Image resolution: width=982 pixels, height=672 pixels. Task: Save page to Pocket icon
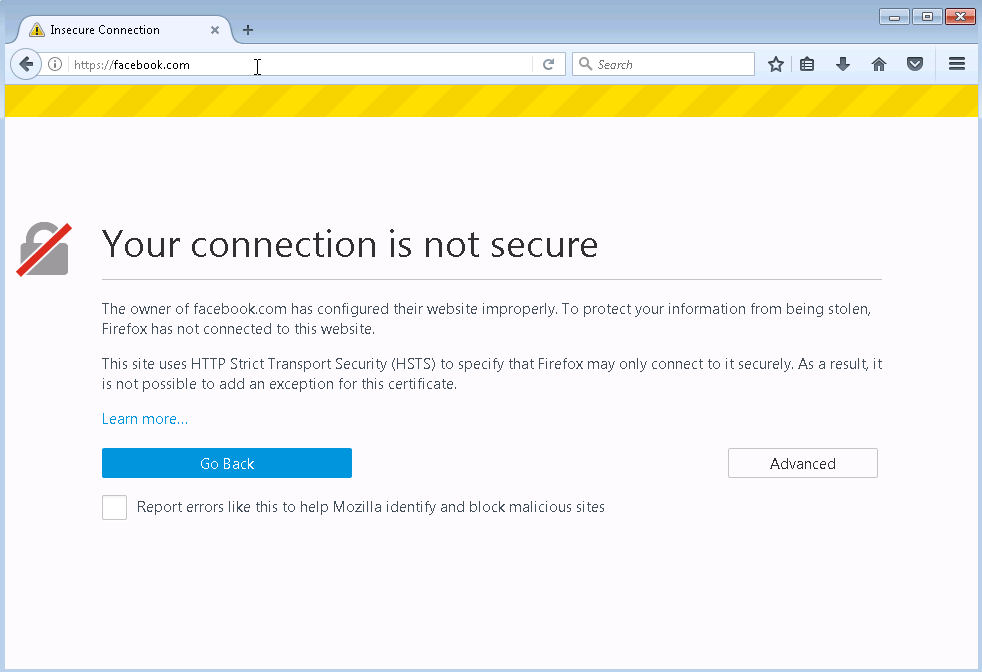coord(915,64)
